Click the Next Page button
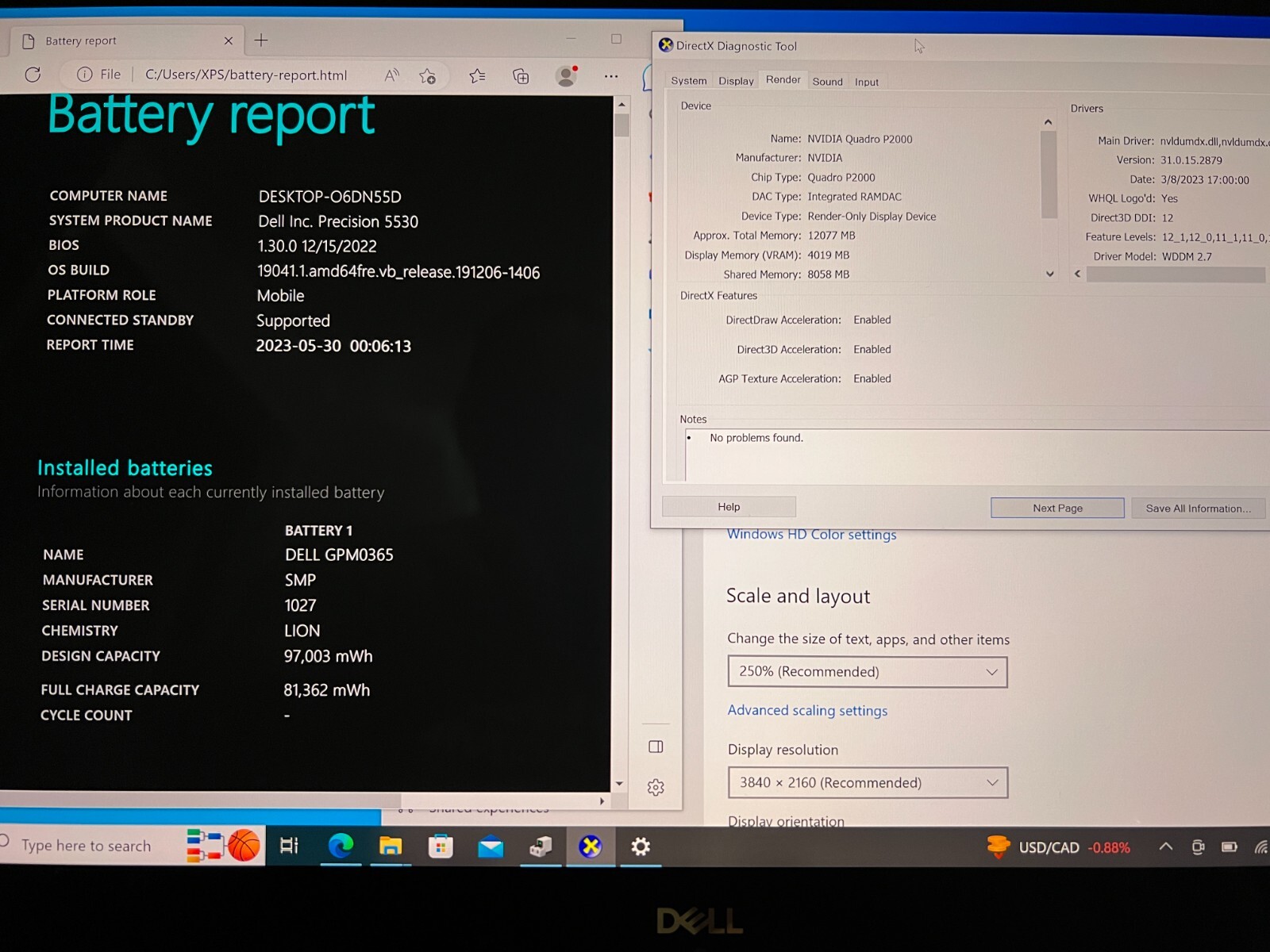Screen dimensions: 1270x952 click(x=1057, y=508)
